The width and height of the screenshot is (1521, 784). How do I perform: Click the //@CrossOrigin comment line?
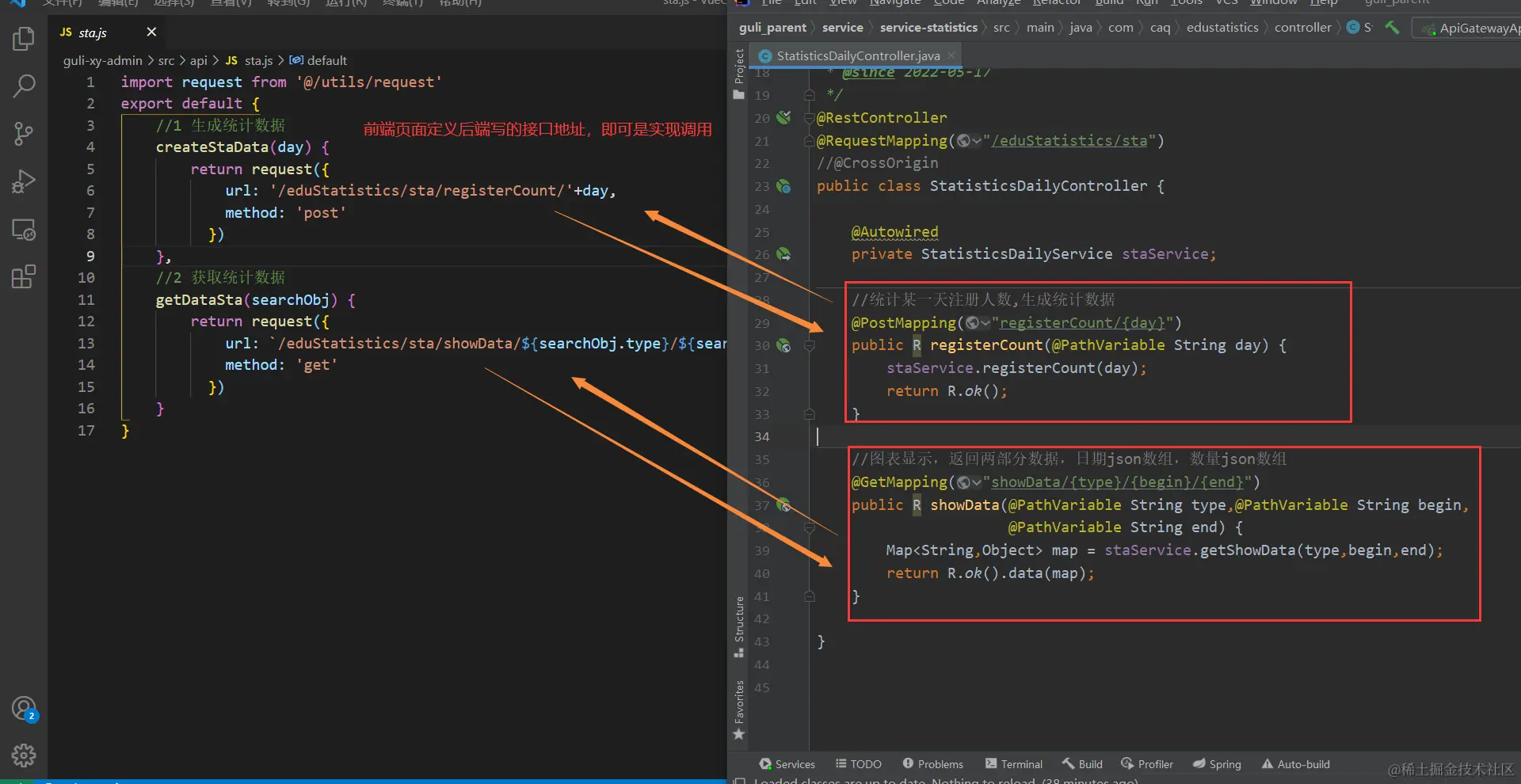pos(878,163)
